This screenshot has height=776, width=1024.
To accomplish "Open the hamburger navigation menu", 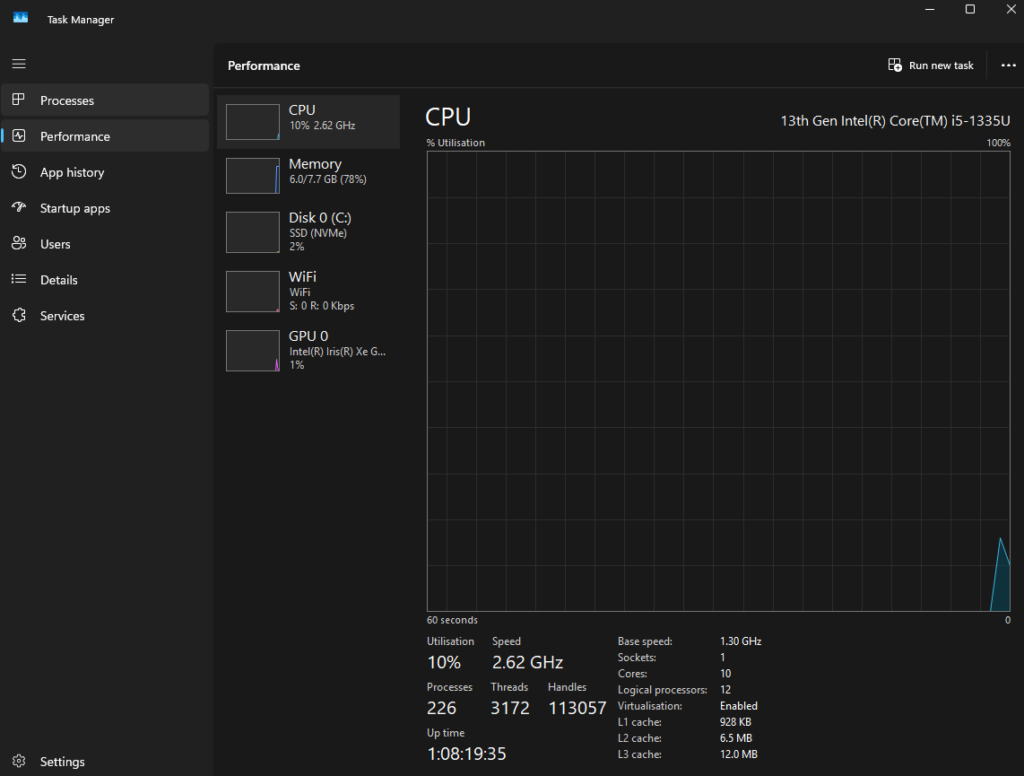I will click(x=19, y=63).
